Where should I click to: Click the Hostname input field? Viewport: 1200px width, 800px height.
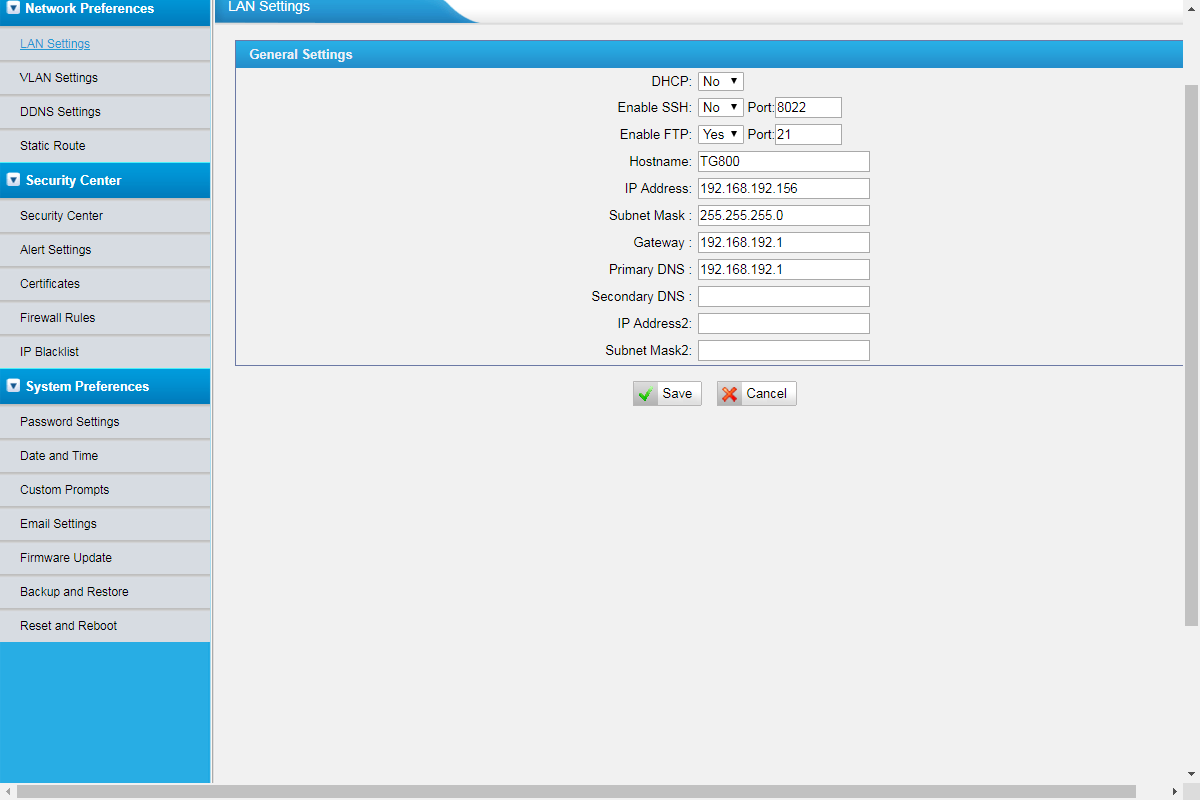pos(783,161)
